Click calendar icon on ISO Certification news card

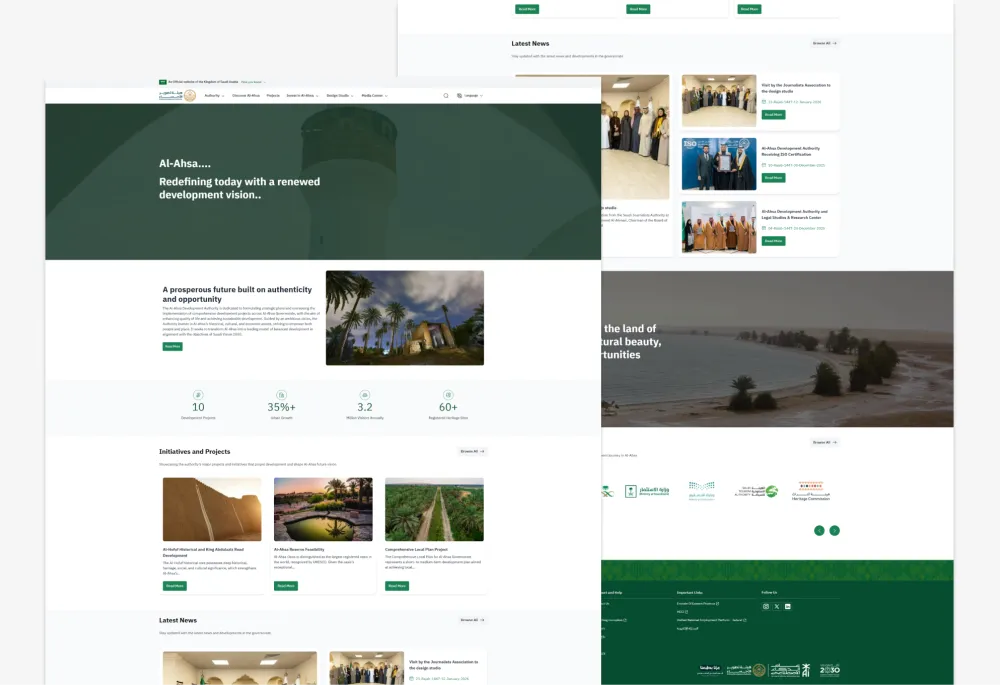(764, 165)
